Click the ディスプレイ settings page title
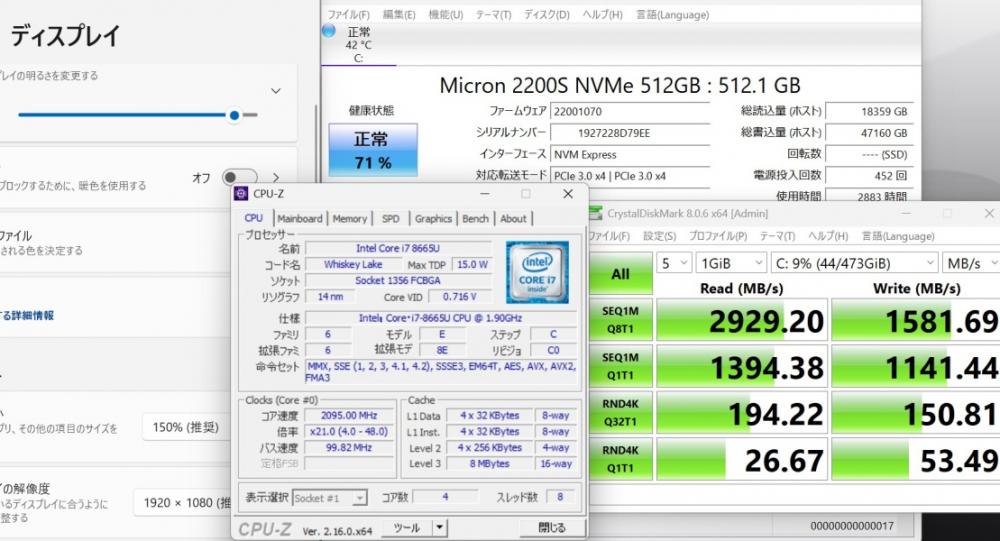The height and width of the screenshot is (541, 1000). coord(65,36)
